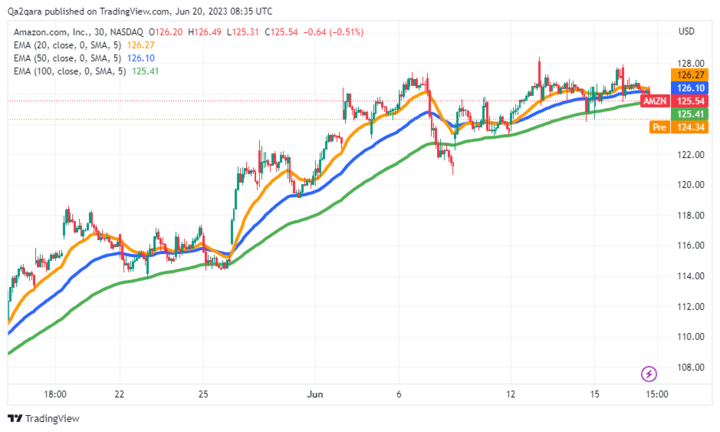Viewport: 720px width, 432px height.
Task: Click the green 125.41 price label
Action: pos(690,114)
